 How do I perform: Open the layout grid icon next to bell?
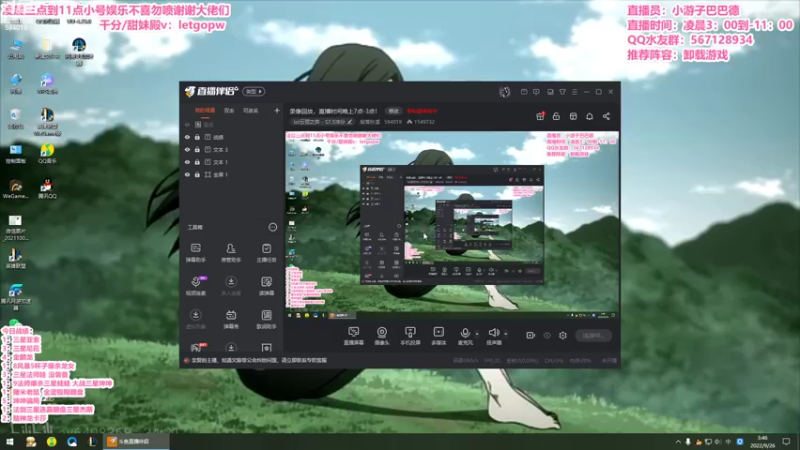[573, 116]
